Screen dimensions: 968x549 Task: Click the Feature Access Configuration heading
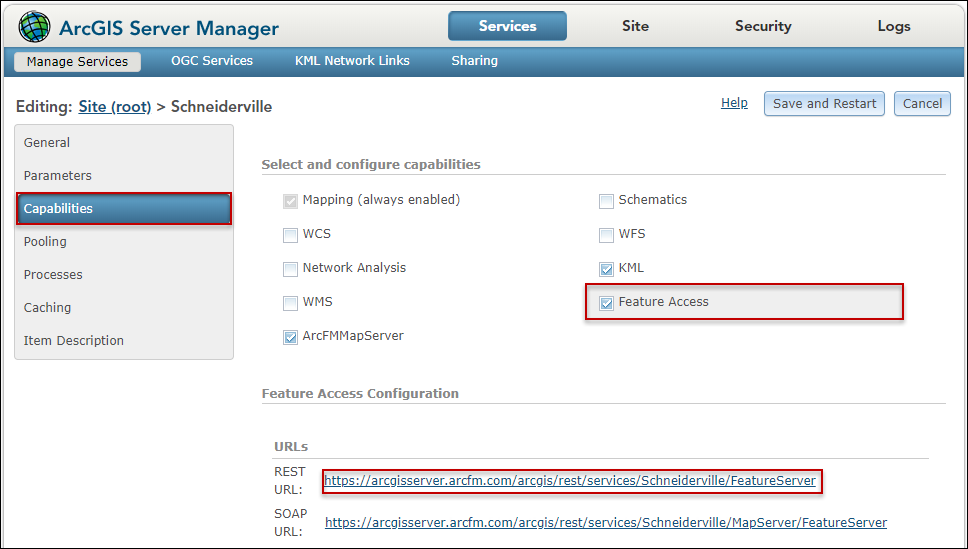click(x=360, y=393)
